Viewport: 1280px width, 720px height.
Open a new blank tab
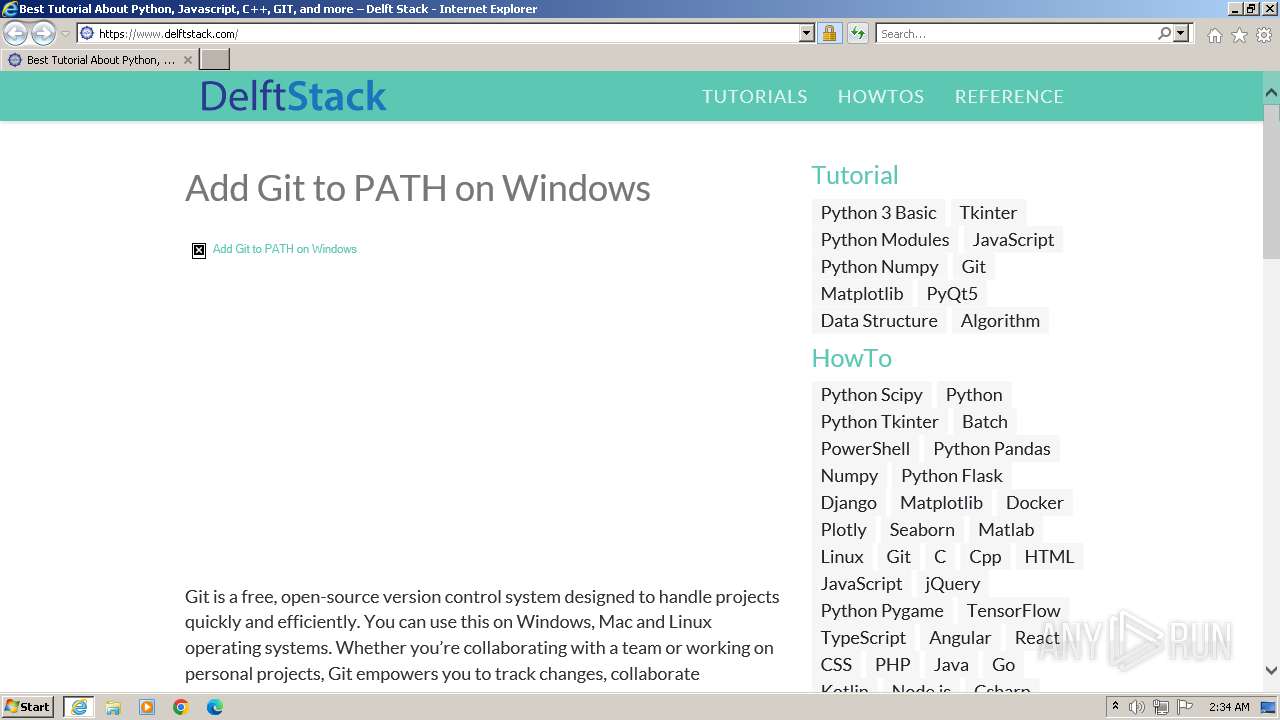pyautogui.click(x=215, y=60)
